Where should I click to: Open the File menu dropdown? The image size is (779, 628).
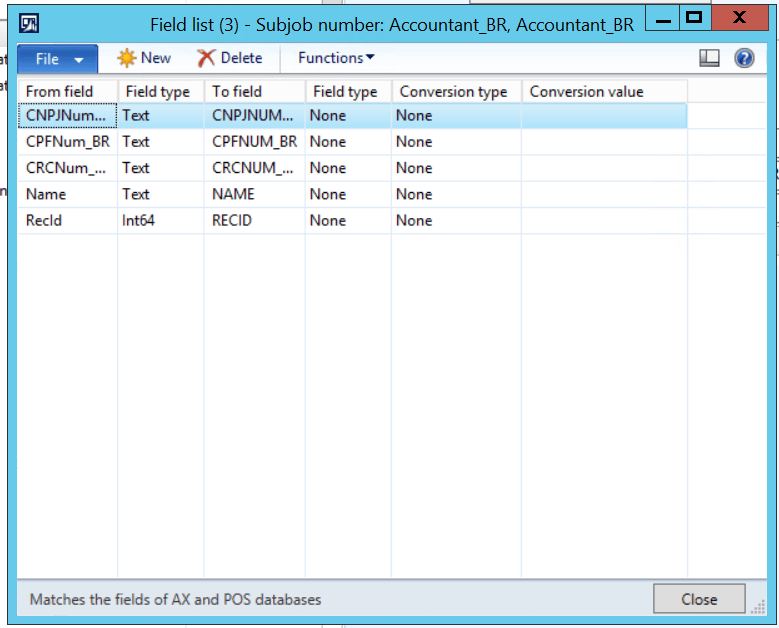(x=58, y=59)
